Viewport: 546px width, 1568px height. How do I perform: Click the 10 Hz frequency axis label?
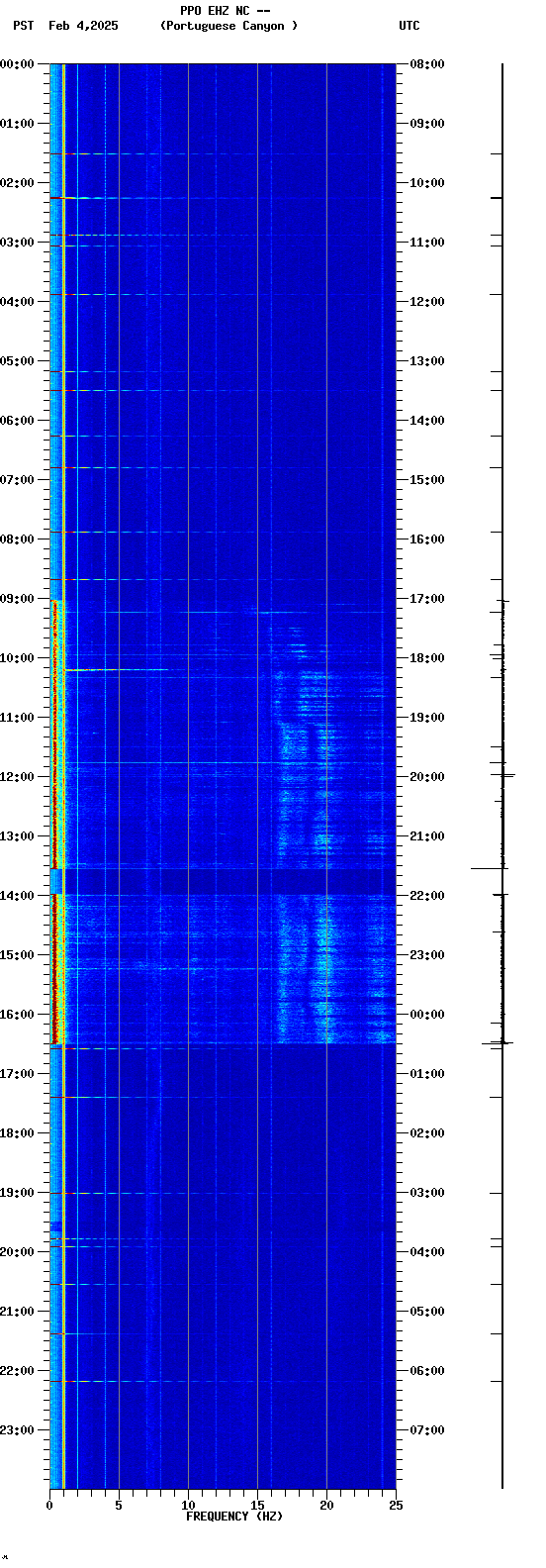(x=188, y=1506)
